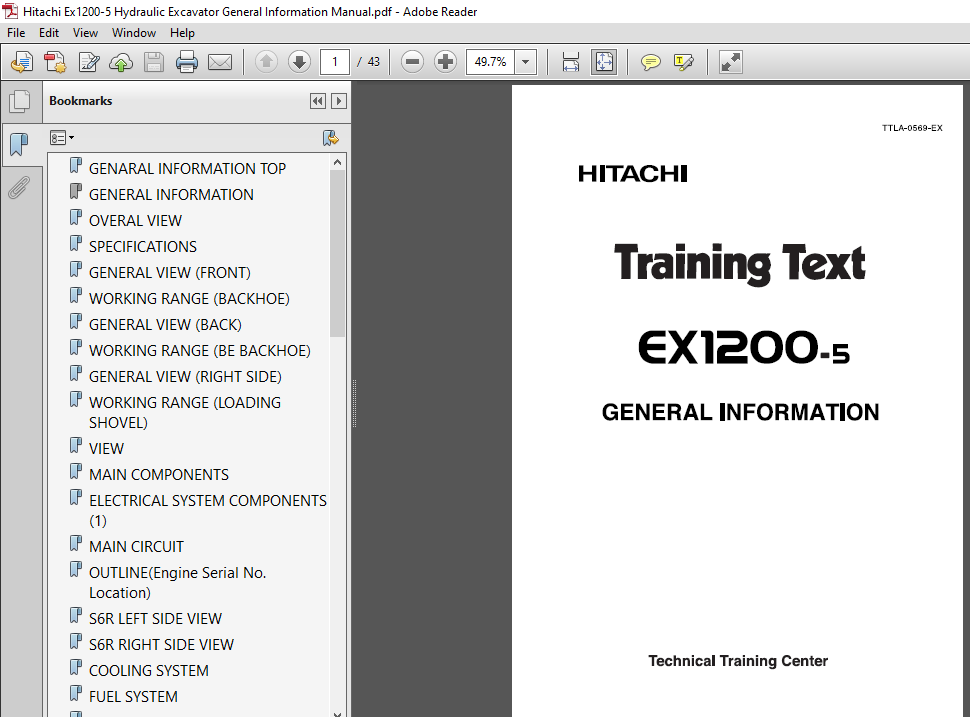Click the fit one full page icon
The width and height of the screenshot is (970, 717).
(604, 62)
